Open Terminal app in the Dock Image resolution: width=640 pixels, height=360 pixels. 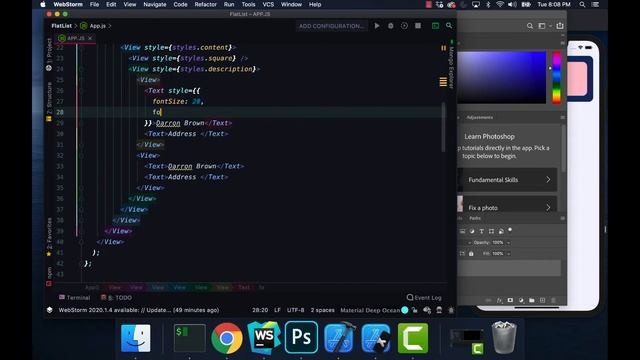(190, 338)
